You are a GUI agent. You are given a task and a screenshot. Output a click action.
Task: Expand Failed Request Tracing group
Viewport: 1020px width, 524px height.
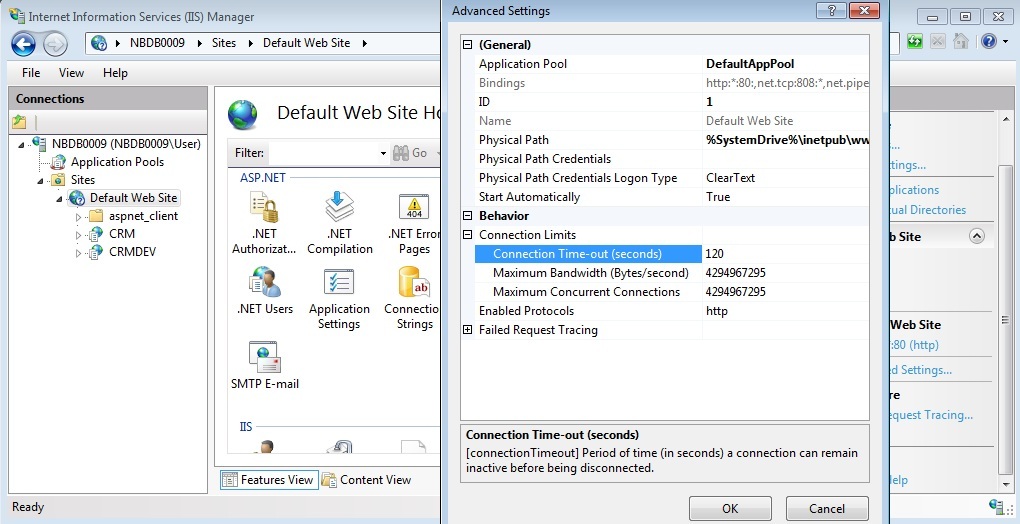pos(467,330)
